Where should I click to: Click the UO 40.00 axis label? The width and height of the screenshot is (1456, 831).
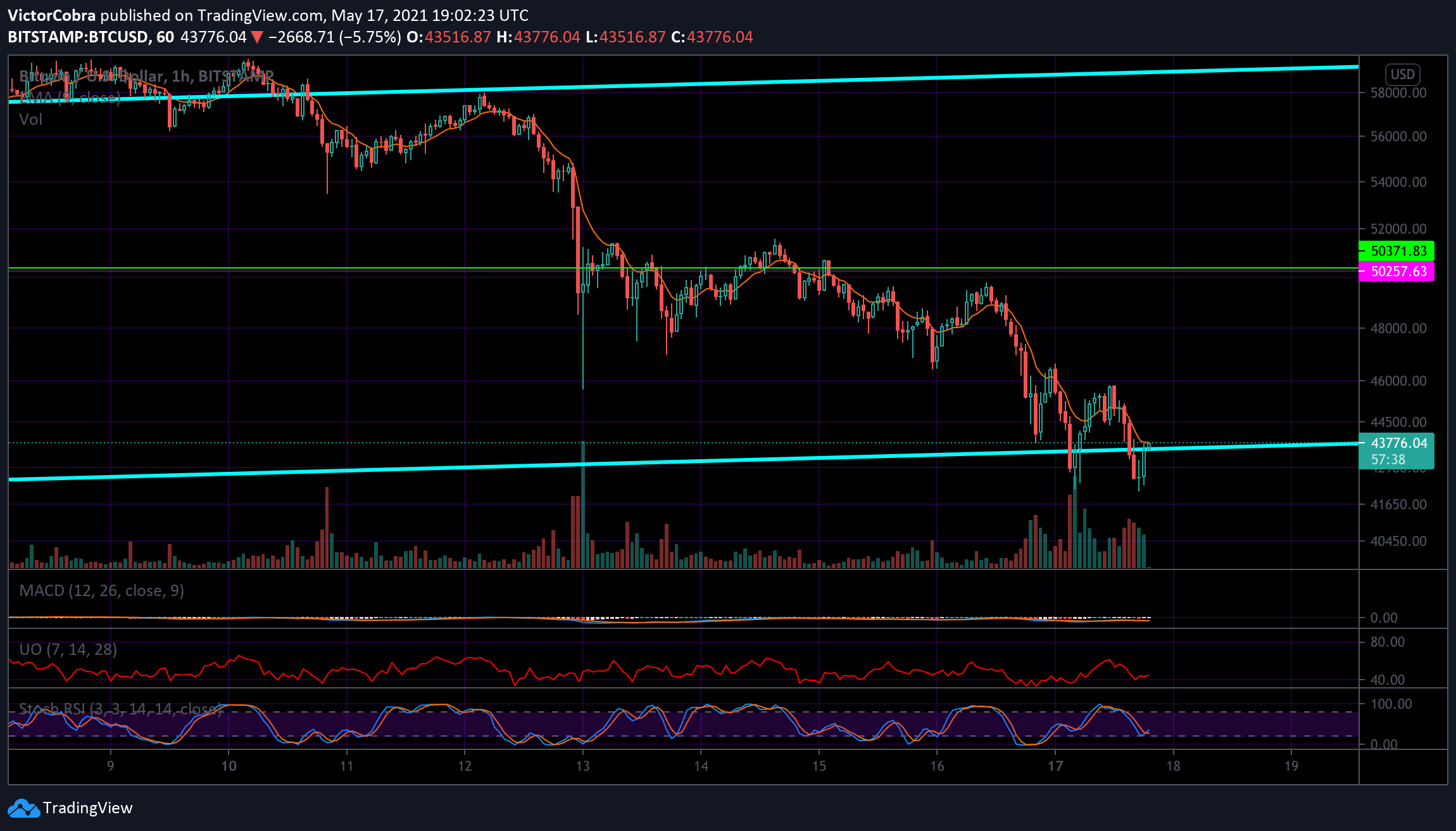coord(1388,680)
